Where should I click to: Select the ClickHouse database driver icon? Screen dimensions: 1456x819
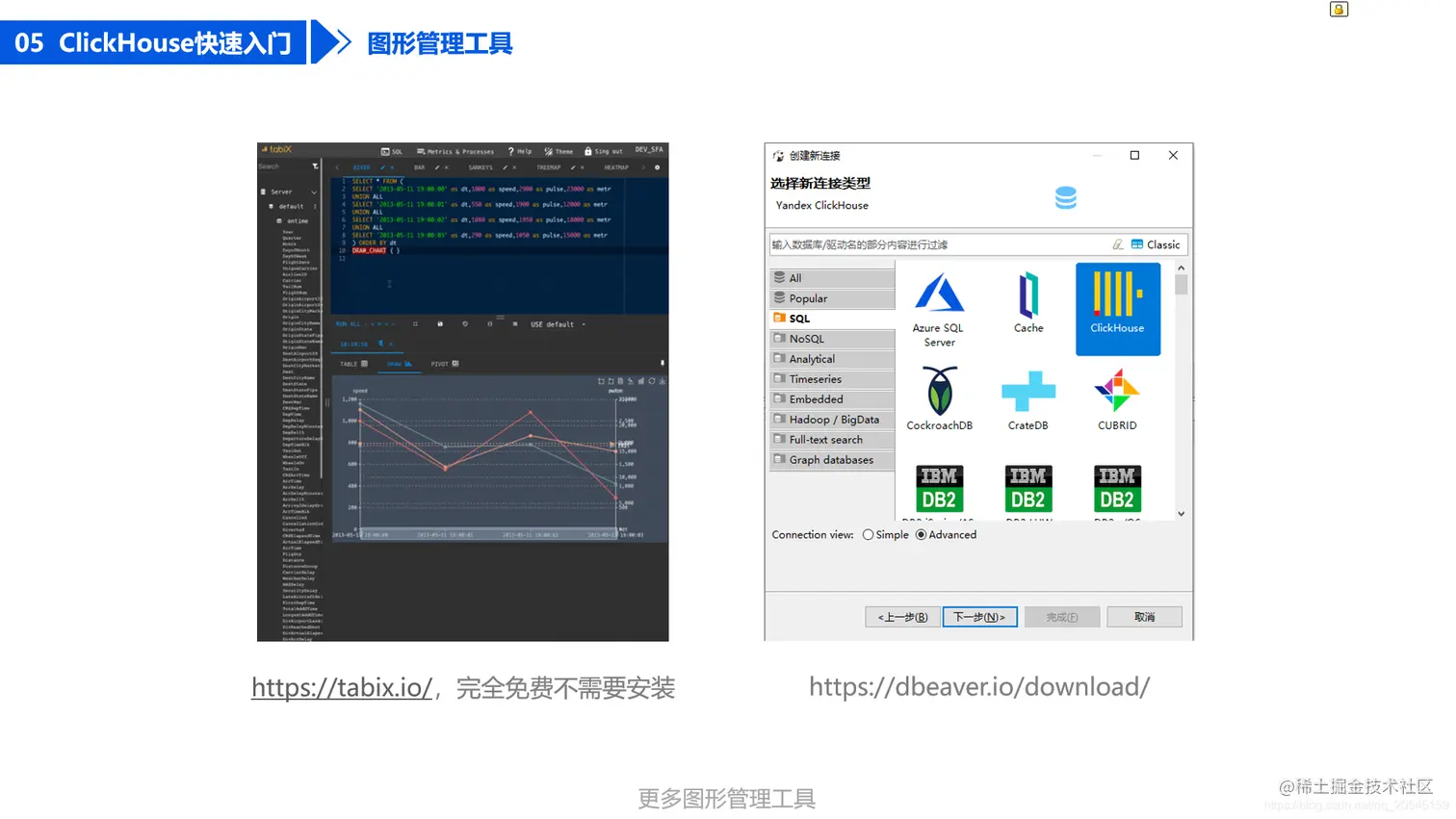[1117, 309]
